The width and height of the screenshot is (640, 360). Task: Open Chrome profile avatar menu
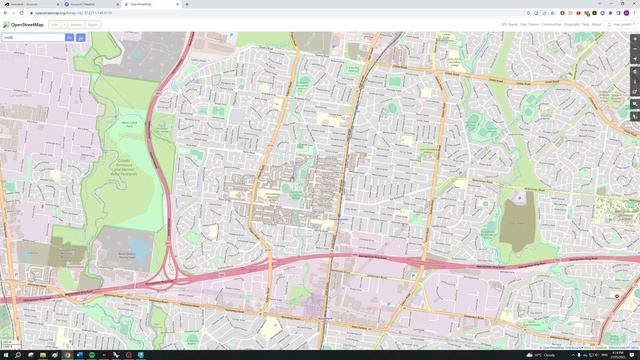[627, 13]
